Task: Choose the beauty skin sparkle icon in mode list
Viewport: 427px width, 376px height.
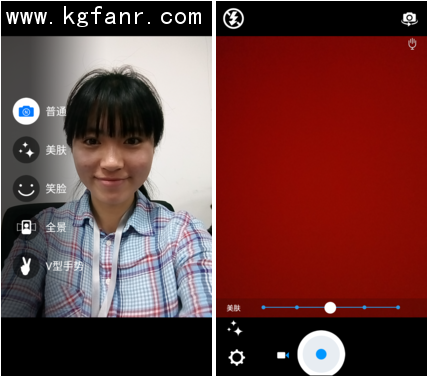Action: (26, 150)
